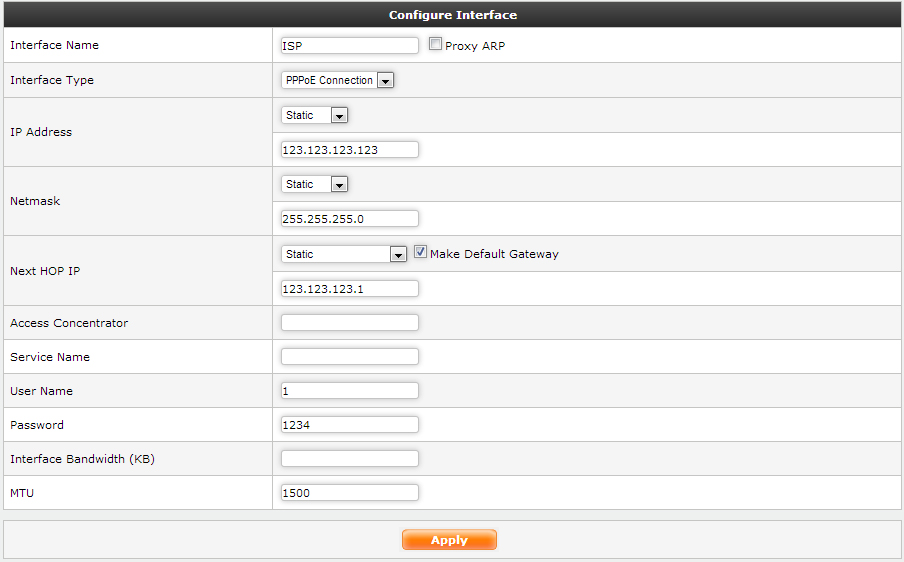The height and width of the screenshot is (562, 904).
Task: Click the User Name text field
Action: click(x=350, y=391)
